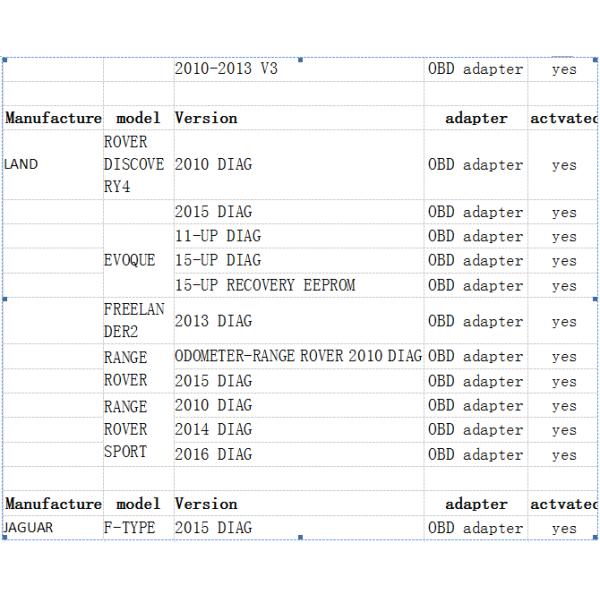
Task: Select the "LAND" manufacture cell
Action: 22,164
